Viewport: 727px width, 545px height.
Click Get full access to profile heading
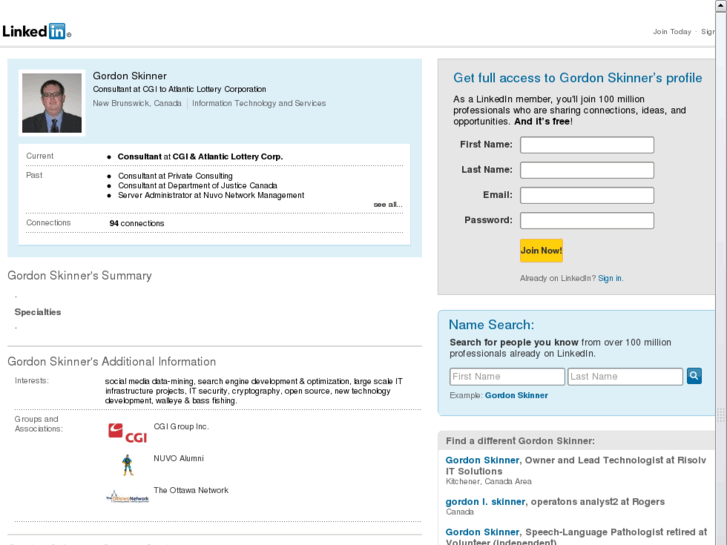(x=577, y=78)
